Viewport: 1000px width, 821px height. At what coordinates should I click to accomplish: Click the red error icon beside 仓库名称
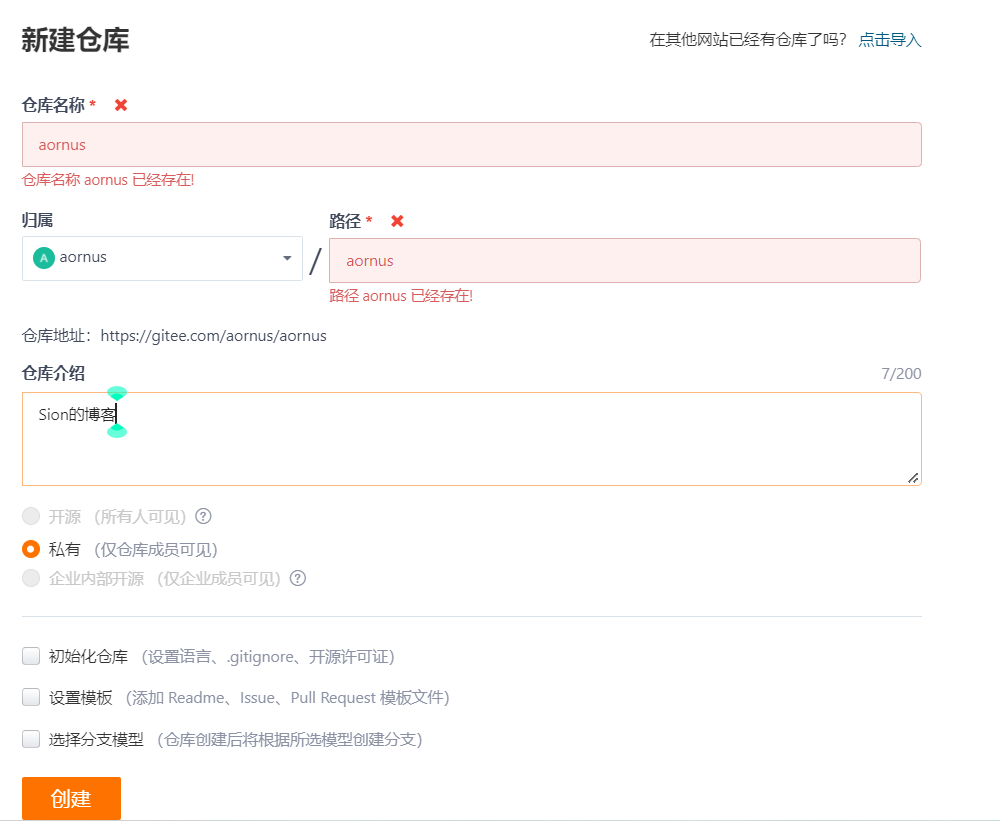(x=120, y=104)
